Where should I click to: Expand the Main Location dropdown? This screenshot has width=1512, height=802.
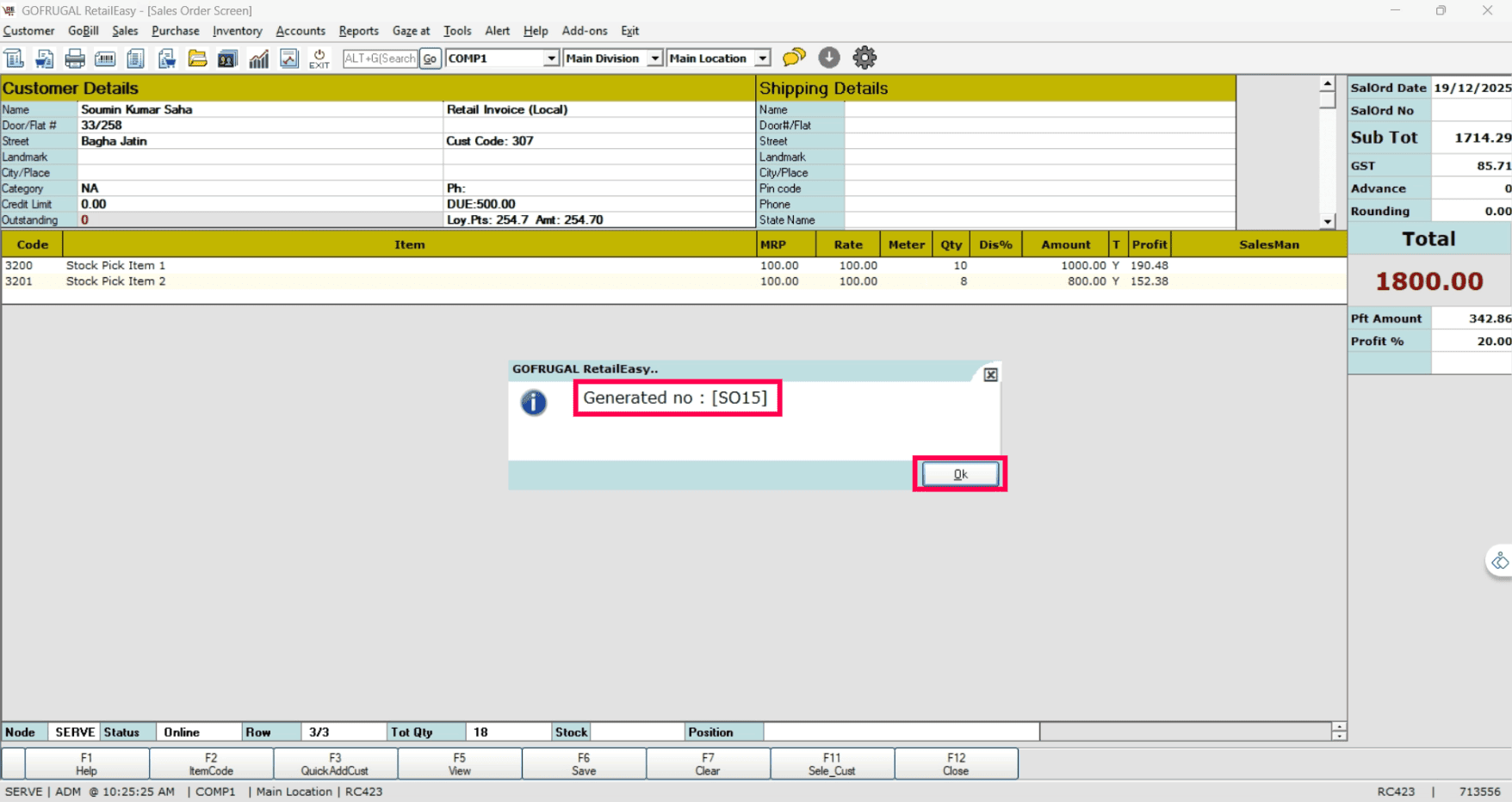[x=763, y=59]
